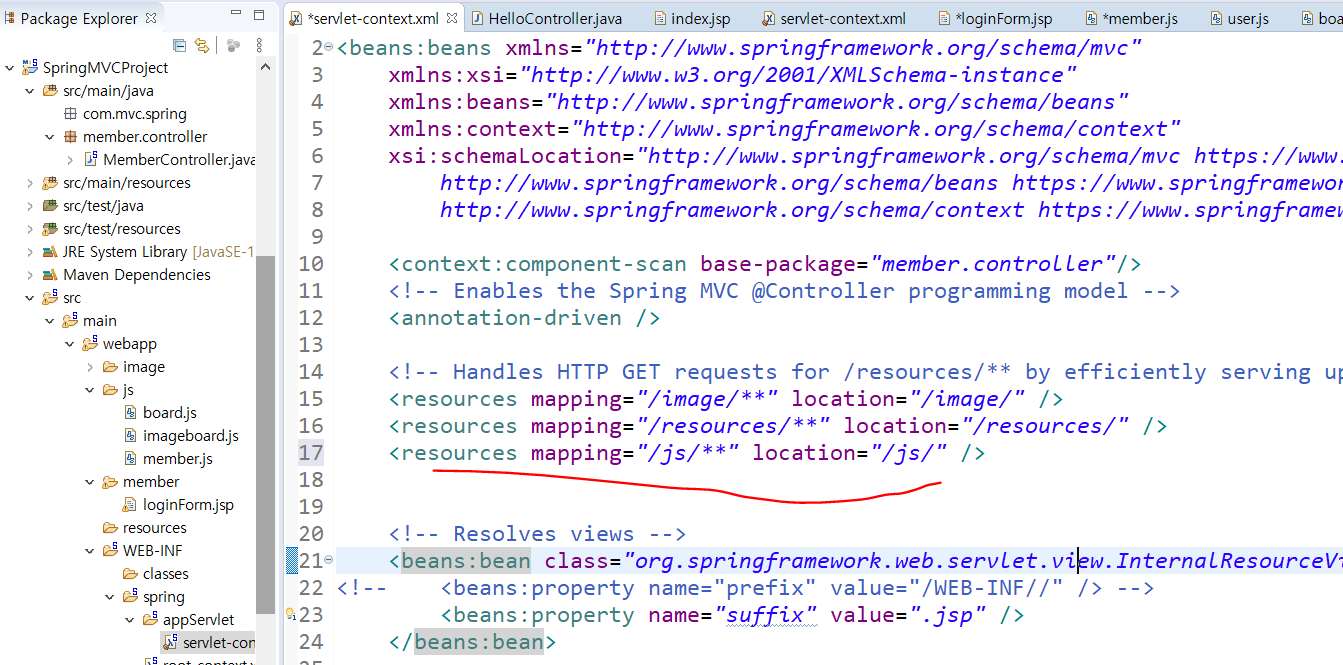Click src/test/java source folder icon
This screenshot has height=665, width=1343.
click(50, 206)
